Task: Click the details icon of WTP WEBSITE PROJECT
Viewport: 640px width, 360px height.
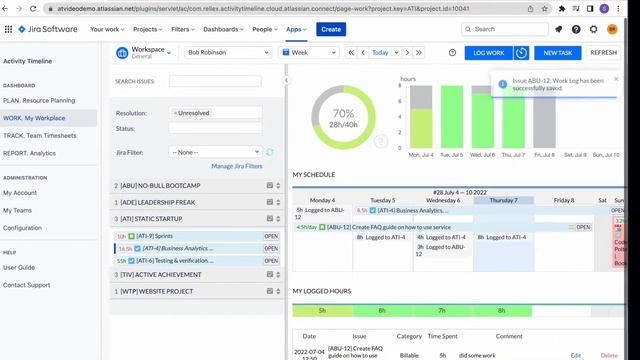Action: coord(270,291)
